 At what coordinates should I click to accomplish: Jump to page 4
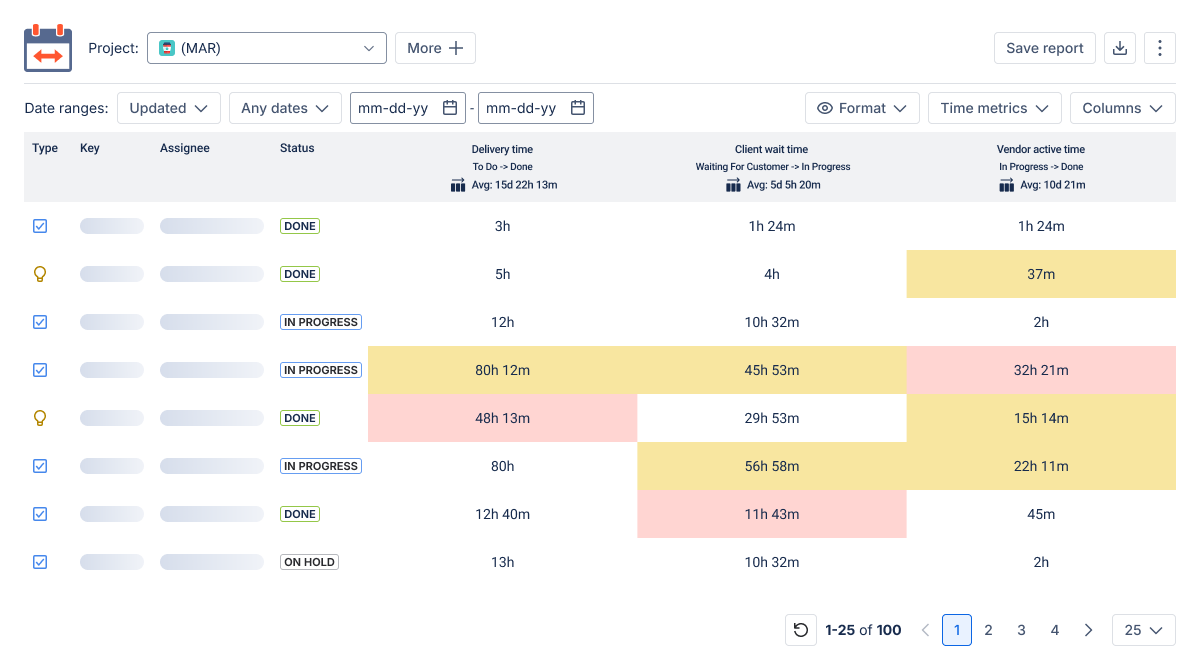[1054, 630]
